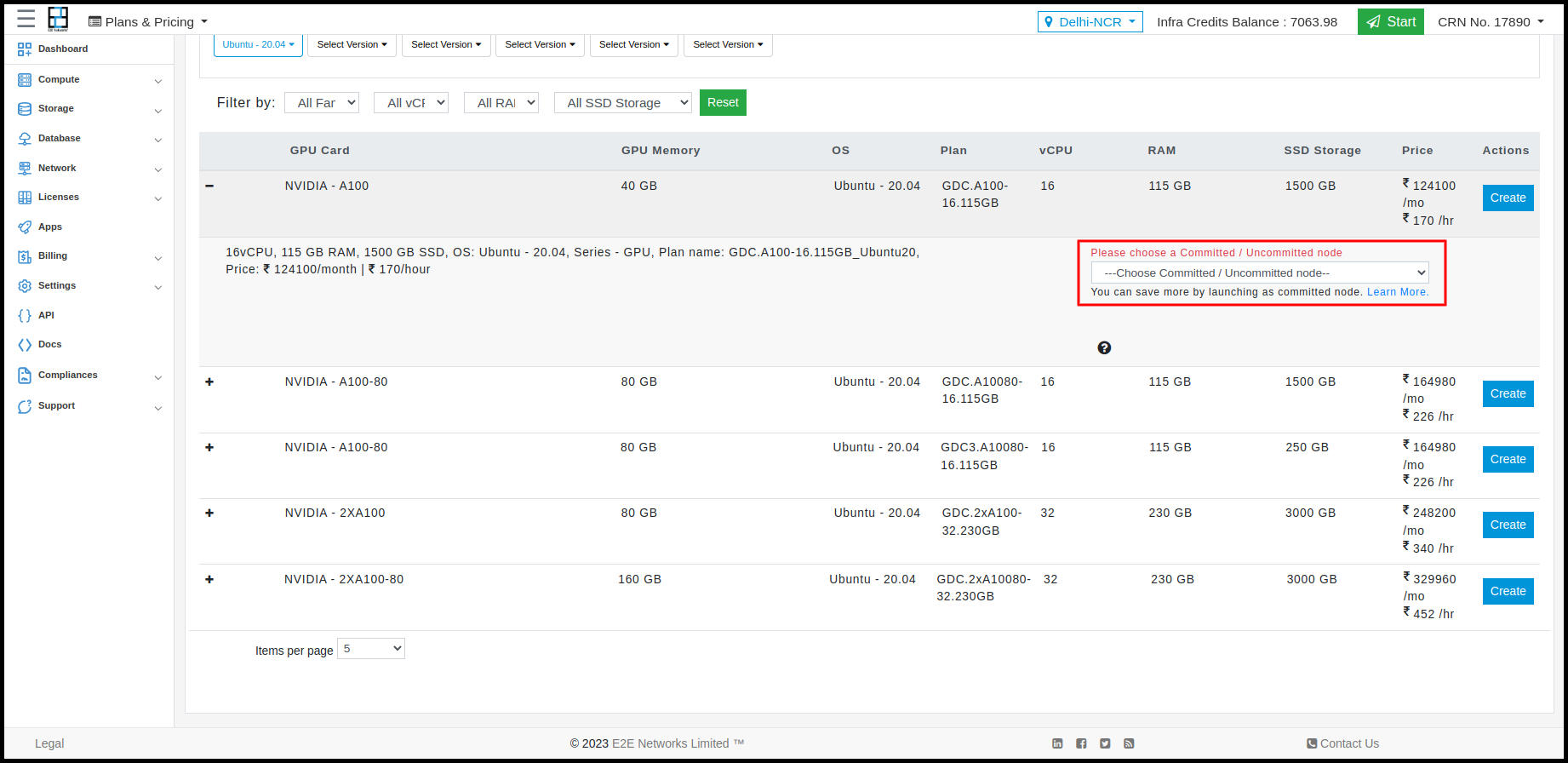The width and height of the screenshot is (1568, 763).
Task: Open the RSS feed footer icon
Action: 1129,743
